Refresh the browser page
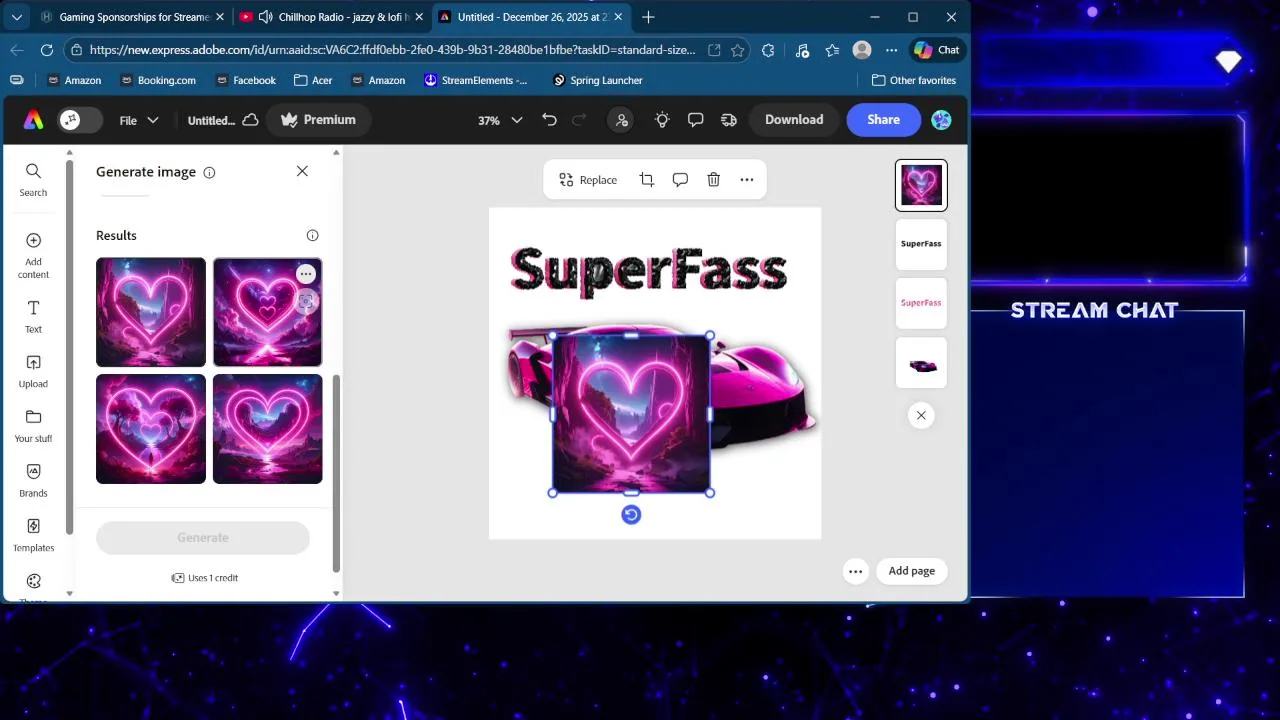 47,50
